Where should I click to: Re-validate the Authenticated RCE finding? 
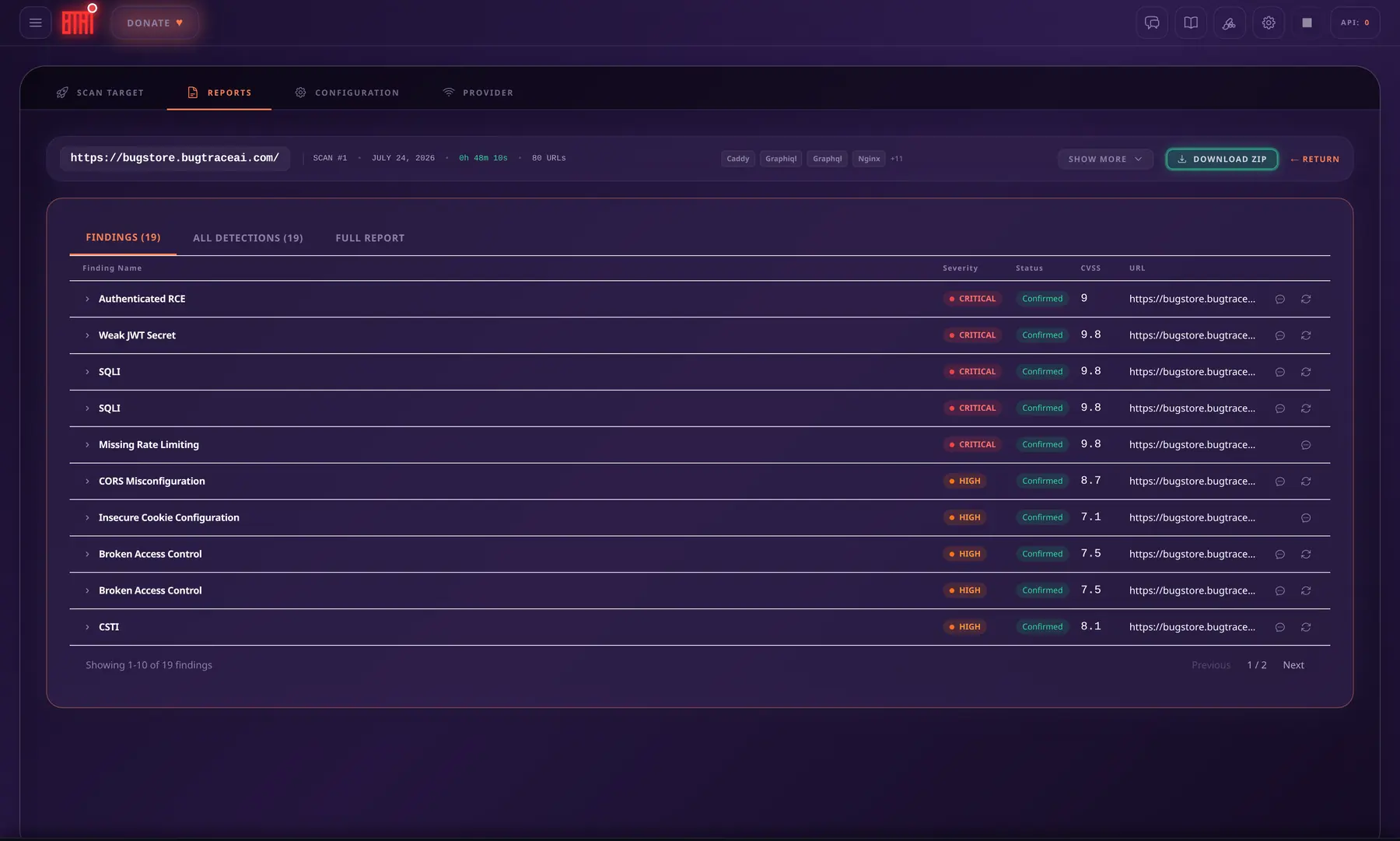pos(1306,299)
